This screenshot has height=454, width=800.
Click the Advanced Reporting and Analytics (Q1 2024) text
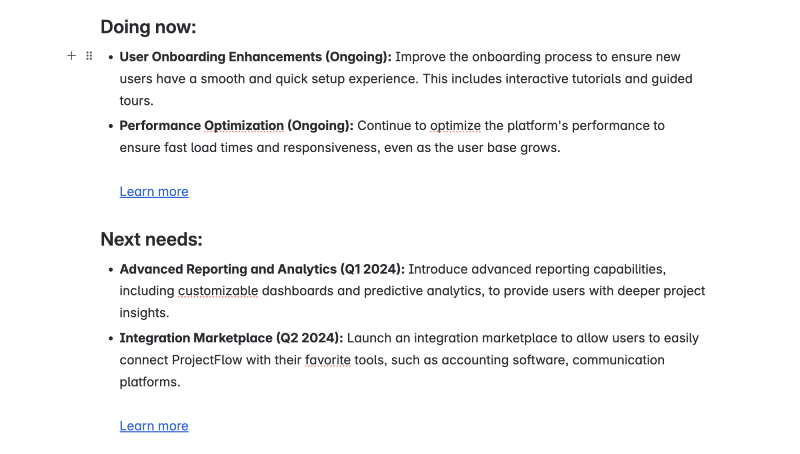click(262, 269)
